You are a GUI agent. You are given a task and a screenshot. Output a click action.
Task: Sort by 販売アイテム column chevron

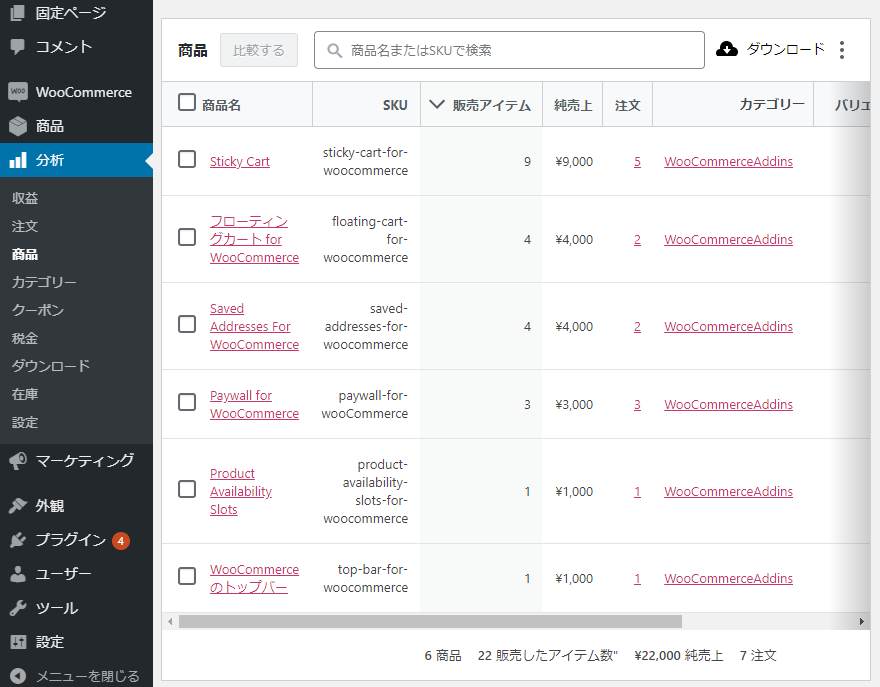pos(437,104)
